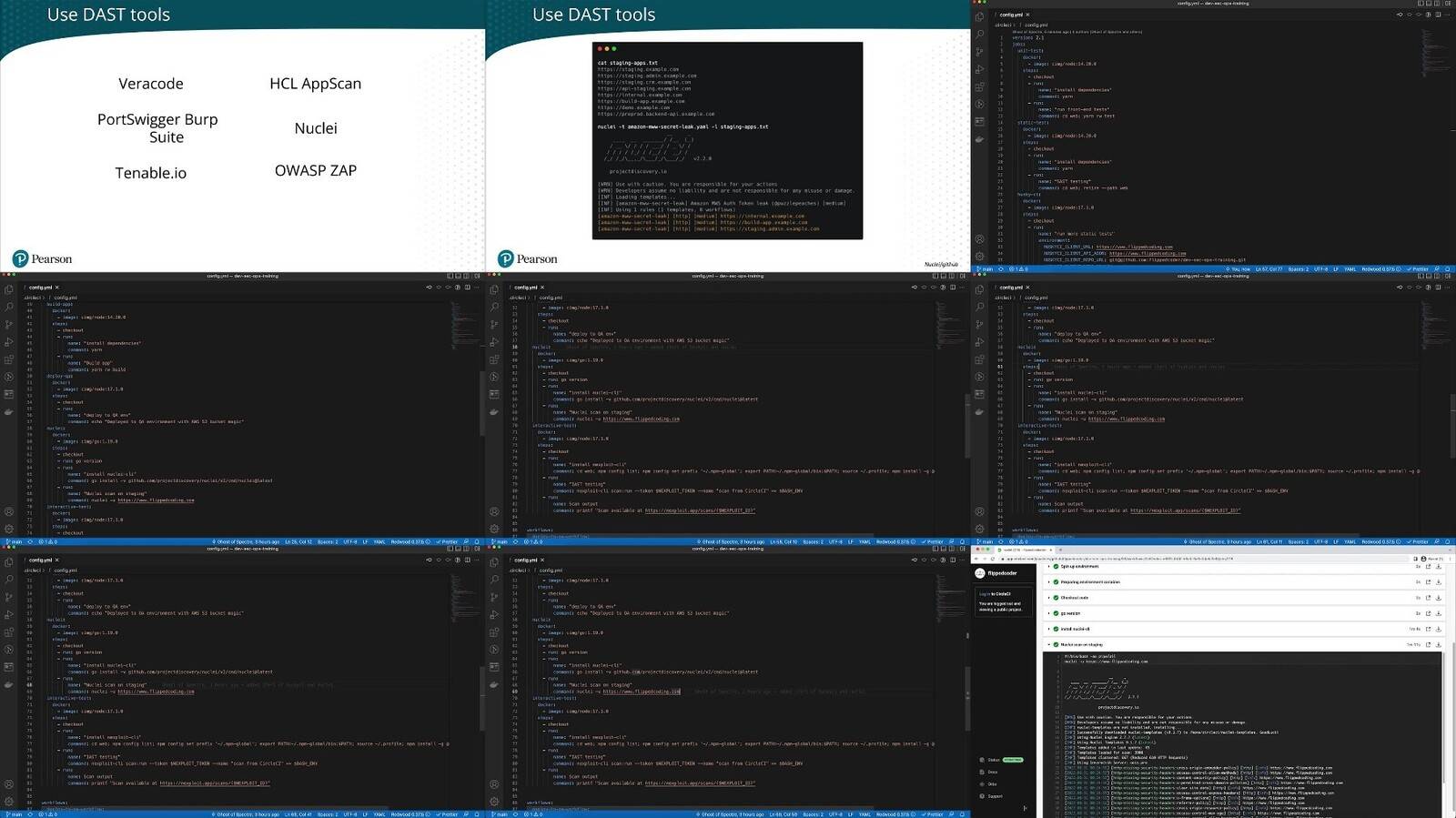Screen dimensions: 1456x818
Task: Click Split Editor icon in version 2.1 VS Code window
Action: click(1437, 15)
